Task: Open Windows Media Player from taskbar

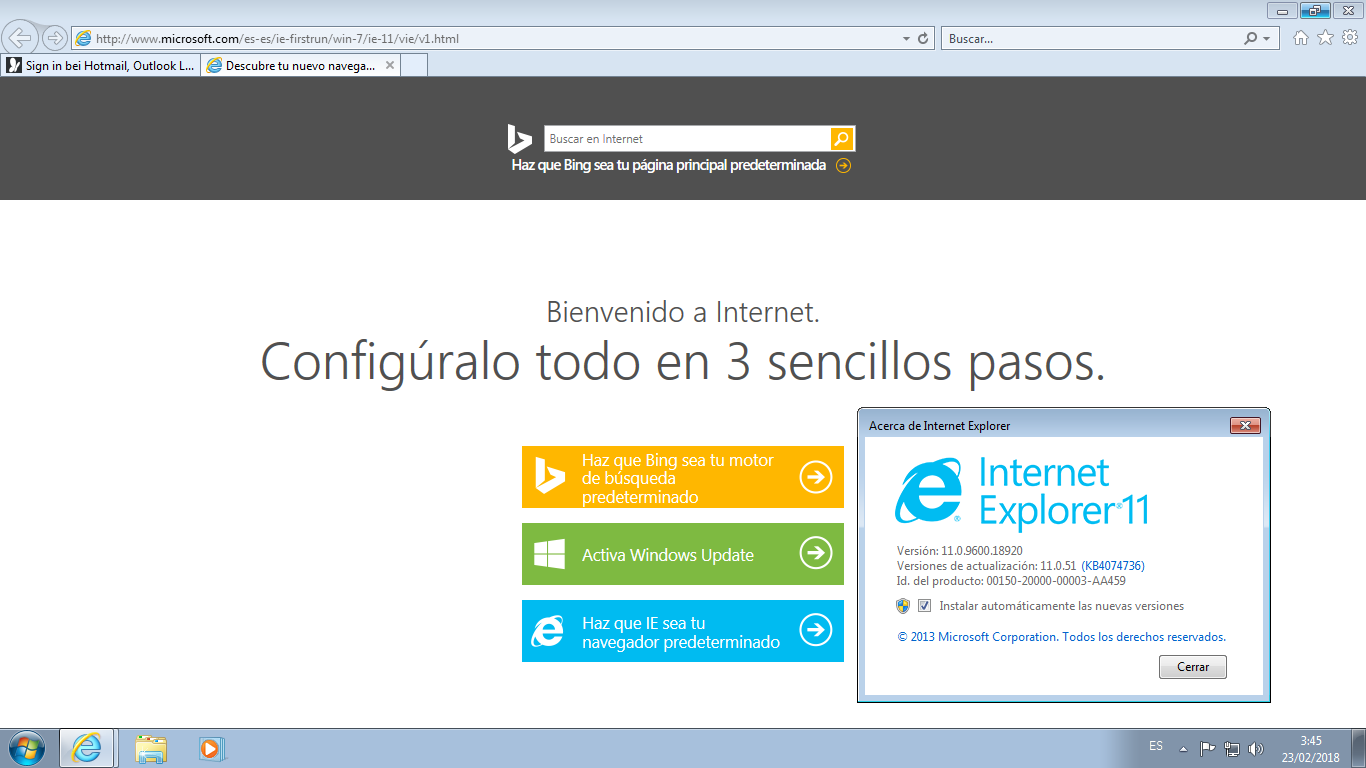Action: coord(212,748)
